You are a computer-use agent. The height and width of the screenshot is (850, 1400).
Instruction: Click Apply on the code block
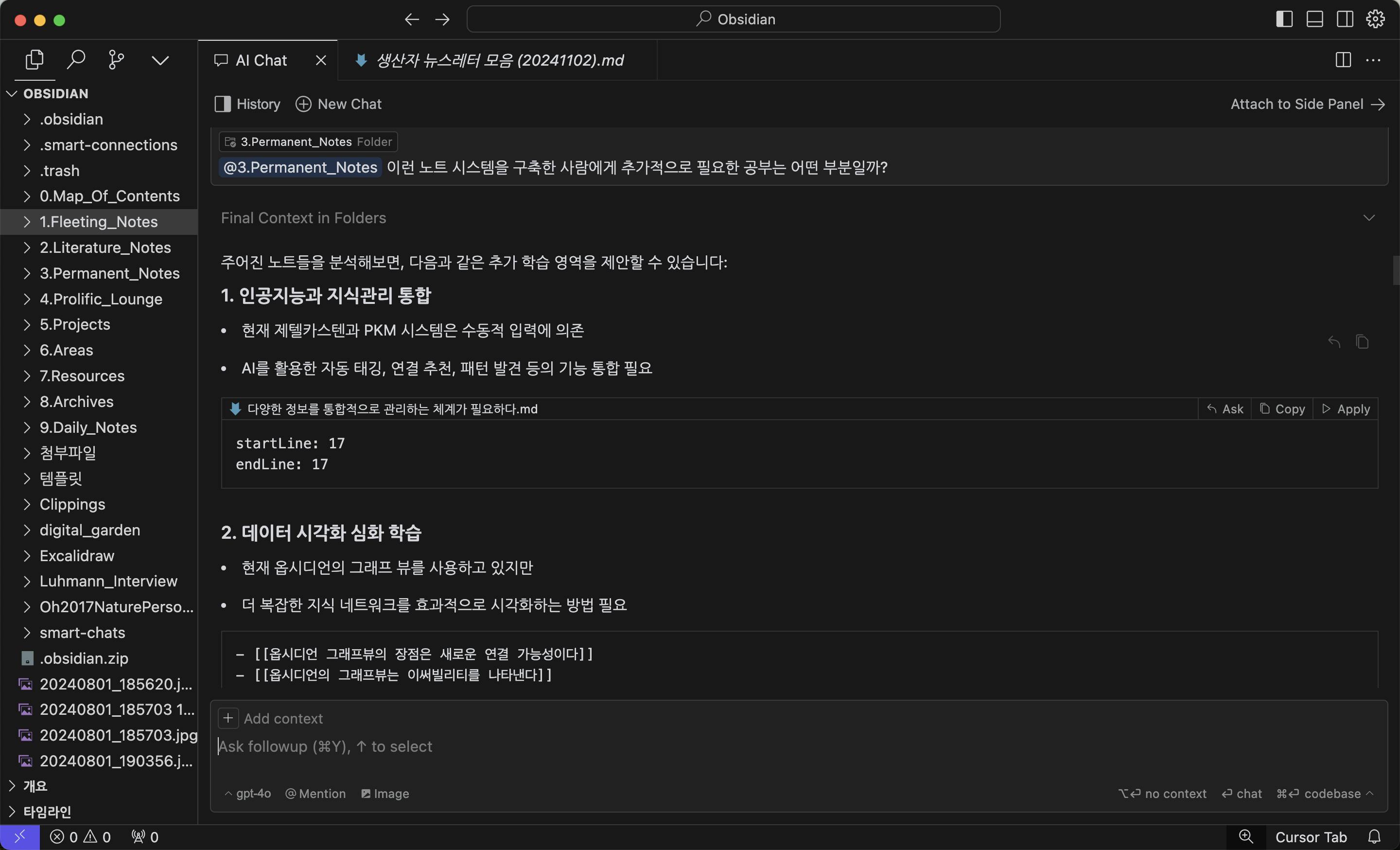point(1346,409)
